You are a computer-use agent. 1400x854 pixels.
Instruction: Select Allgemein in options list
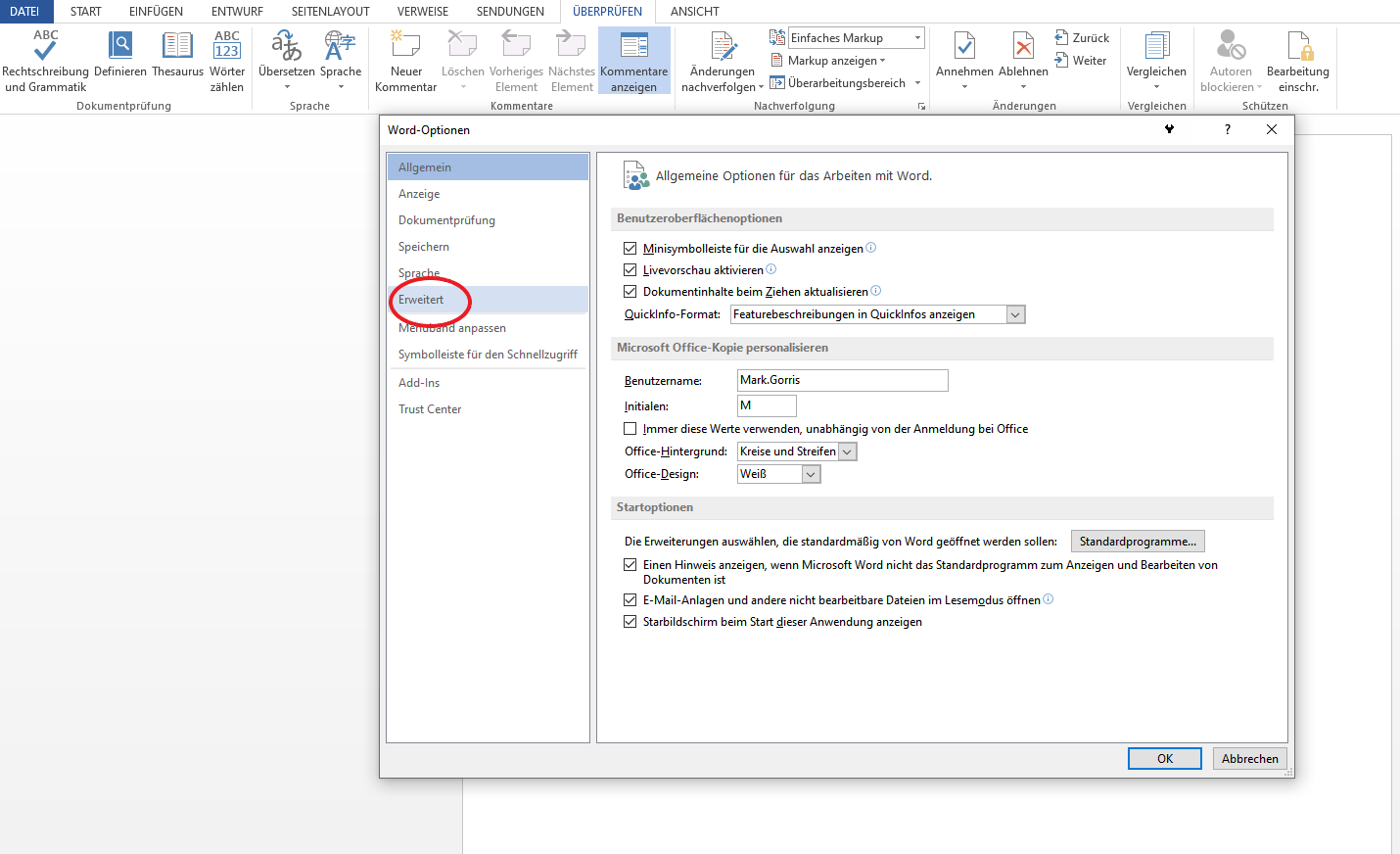[488, 167]
